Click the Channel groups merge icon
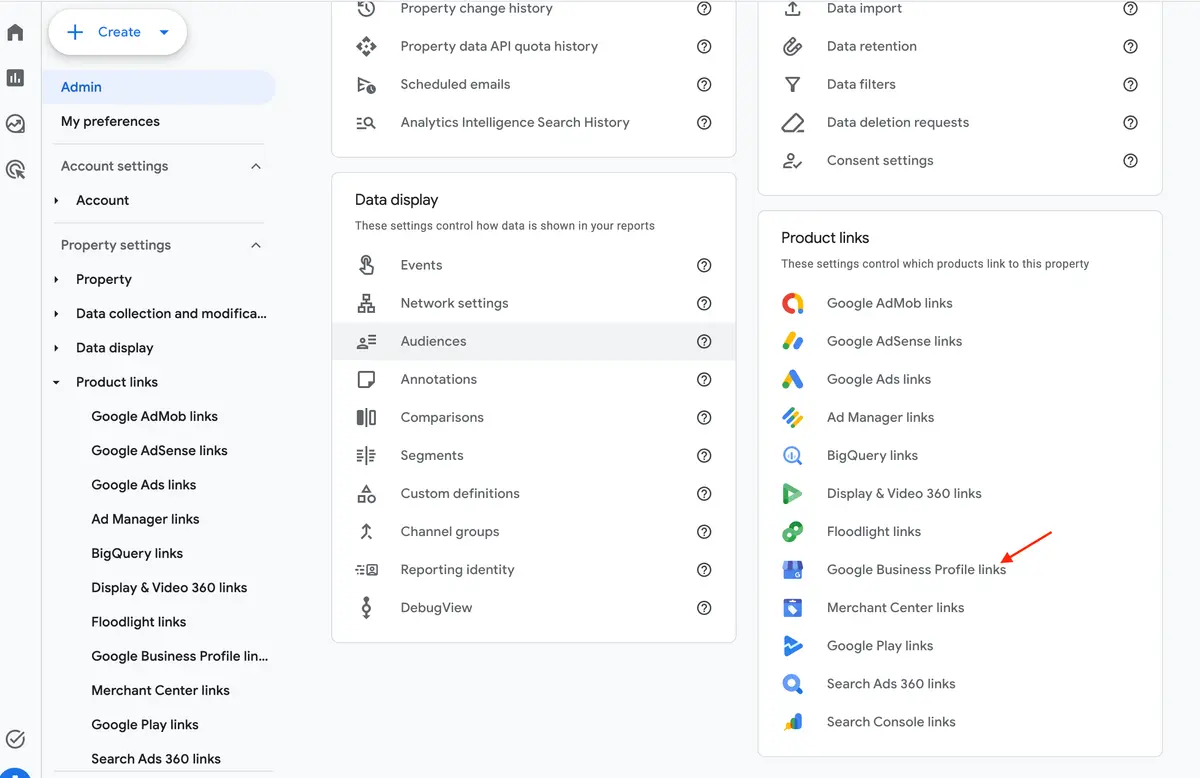Screen dimensions: 1200x778 tap(366, 531)
